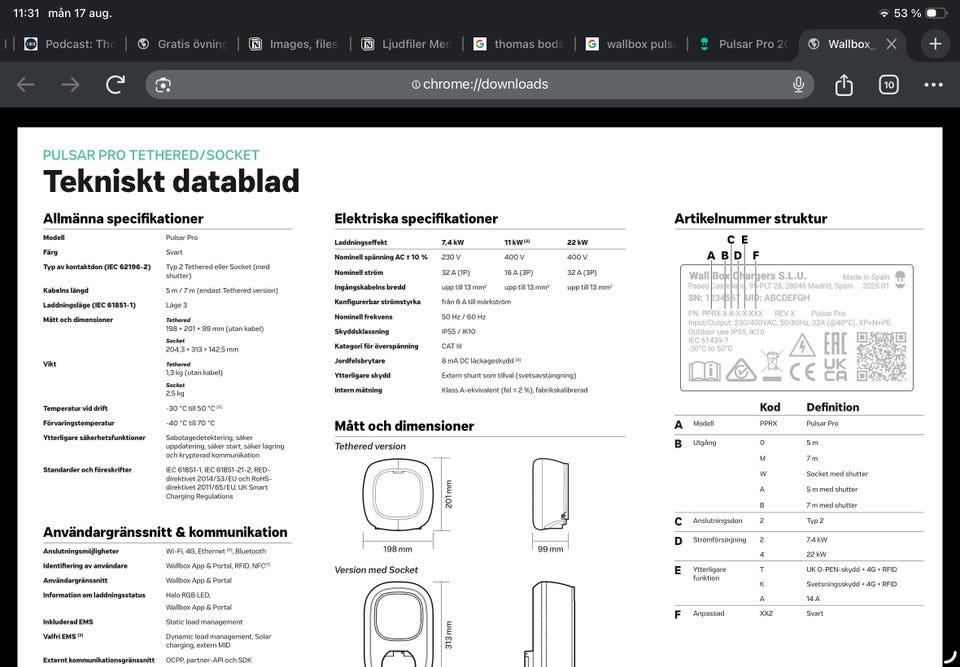The height and width of the screenshot is (667, 960).
Task: Click PULSAR PRO TETHERED/SOCKET subtitle
Action: (151, 155)
